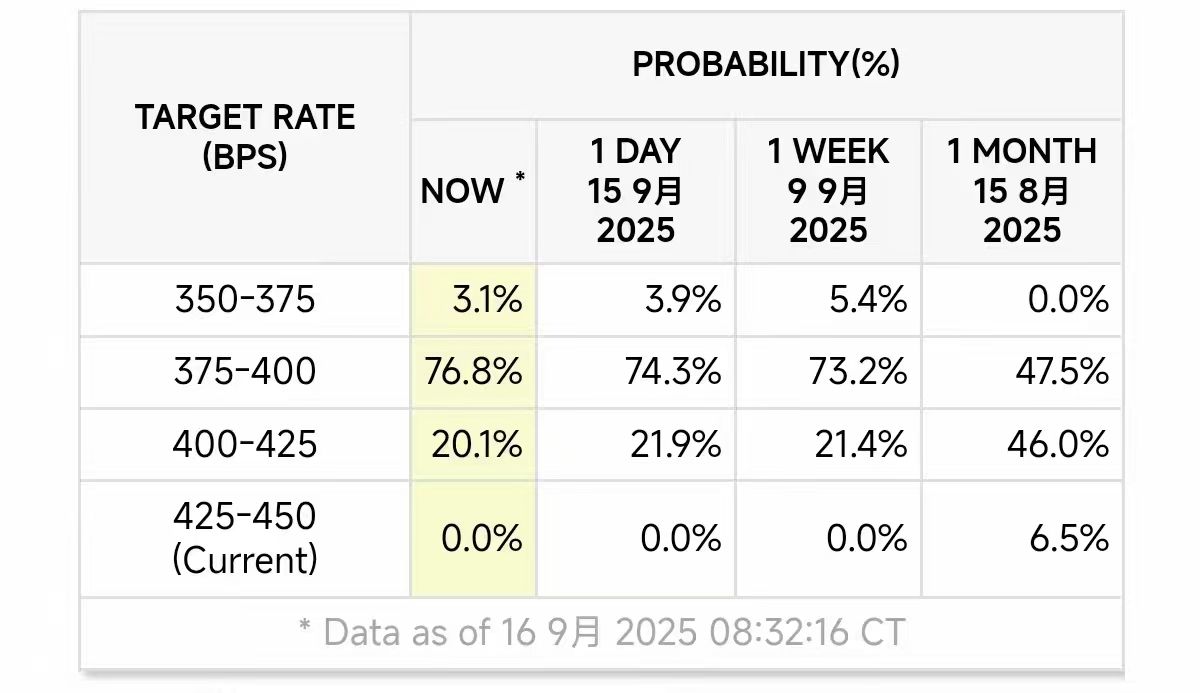Select the 375-400 target rate row label

tap(245, 372)
